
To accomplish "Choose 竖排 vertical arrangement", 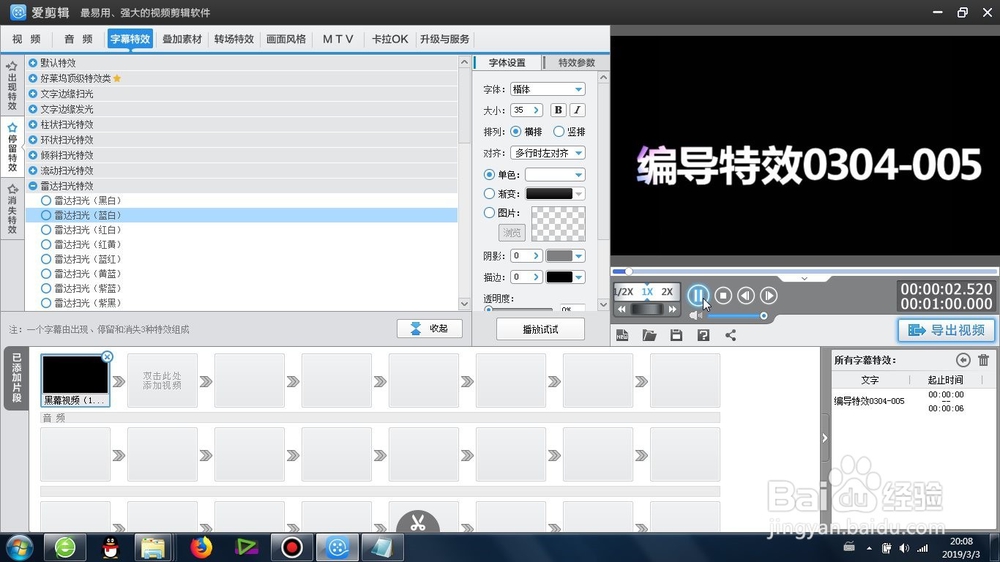I will 559,131.
